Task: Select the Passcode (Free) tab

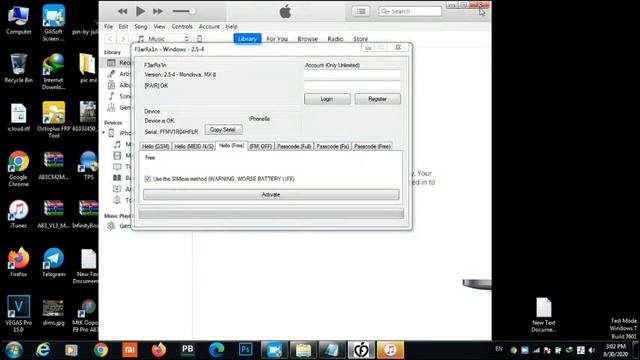Action: click(x=372, y=146)
